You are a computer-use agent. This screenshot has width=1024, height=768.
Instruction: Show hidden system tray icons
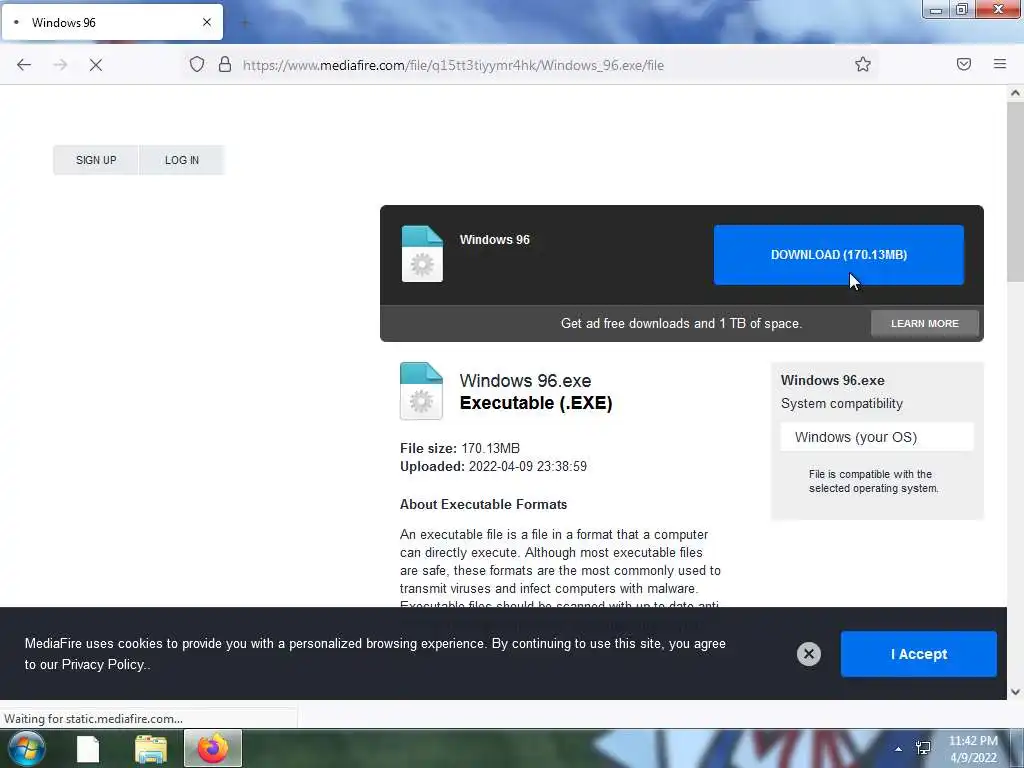click(x=898, y=748)
